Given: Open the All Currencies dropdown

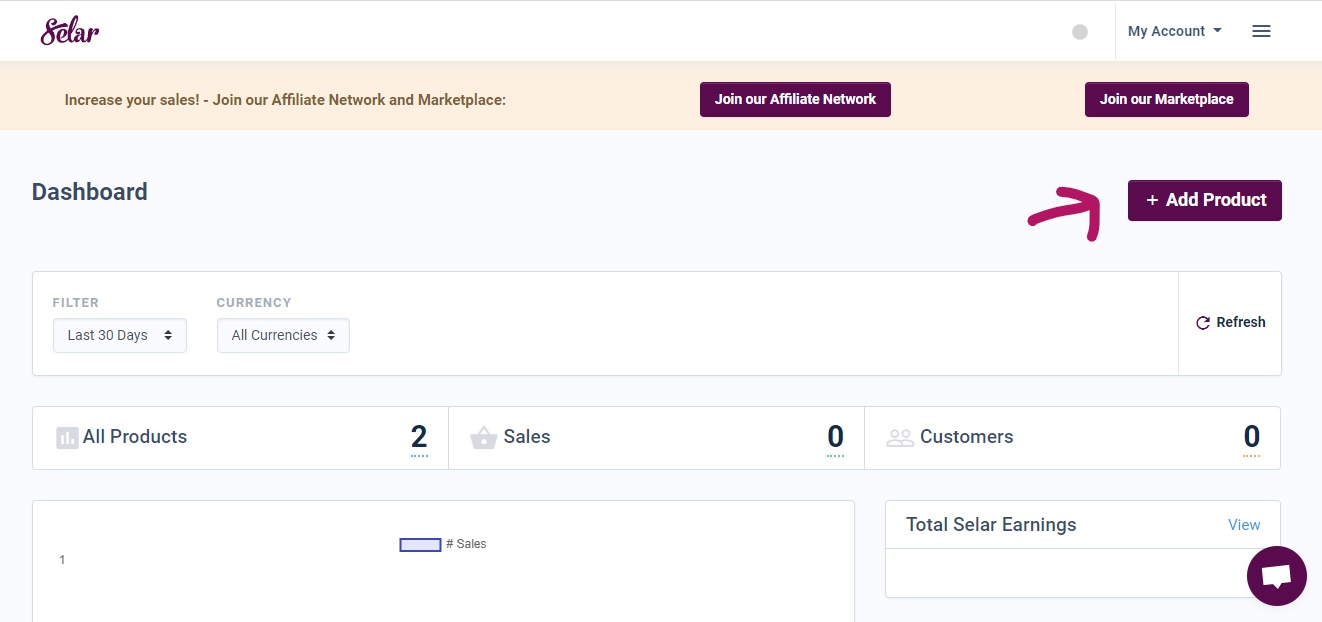Looking at the screenshot, I should tap(283, 335).
